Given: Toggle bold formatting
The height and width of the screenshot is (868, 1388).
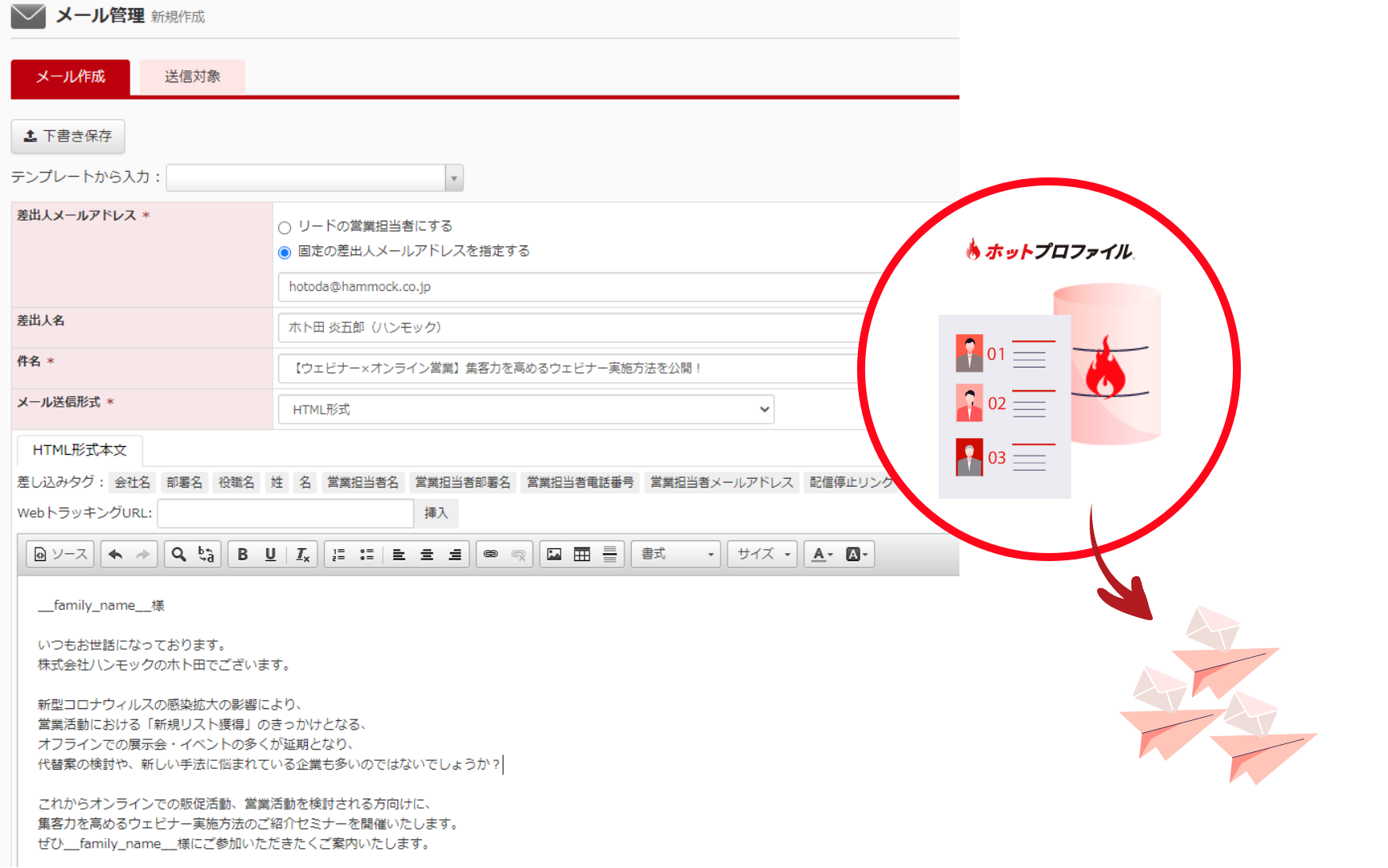Looking at the screenshot, I should click(243, 554).
